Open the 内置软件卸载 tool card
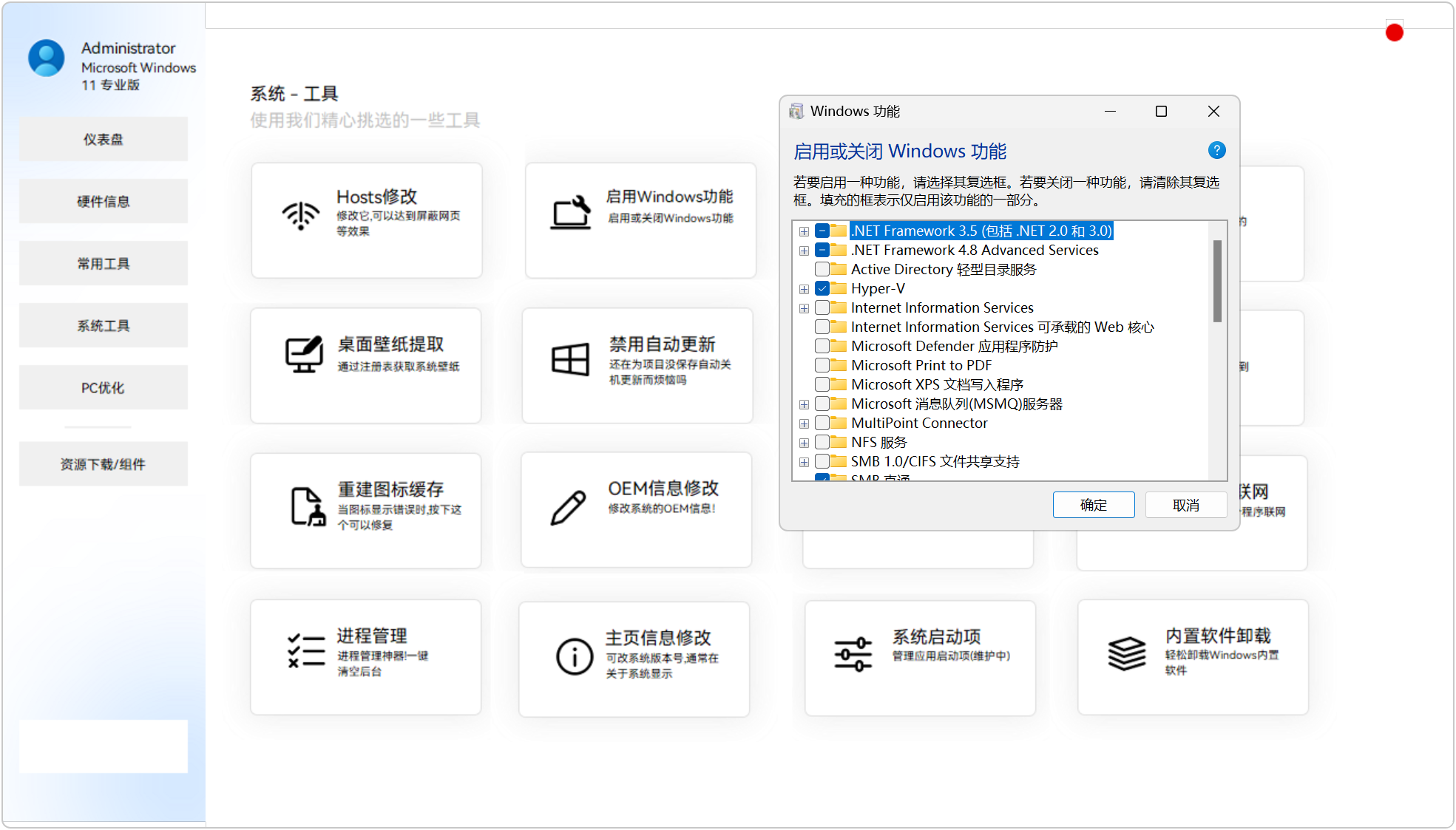This screenshot has height=830, width=1456. (1193, 657)
